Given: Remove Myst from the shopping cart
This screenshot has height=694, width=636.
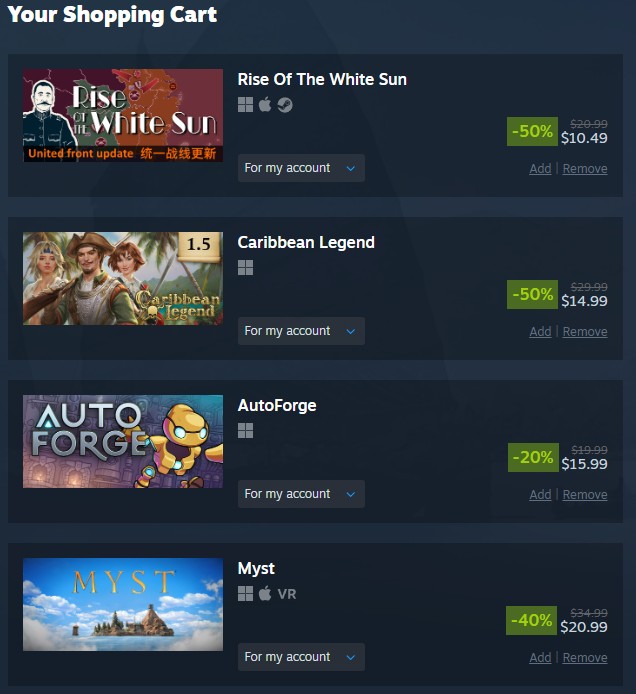Looking at the screenshot, I should click(x=585, y=657).
